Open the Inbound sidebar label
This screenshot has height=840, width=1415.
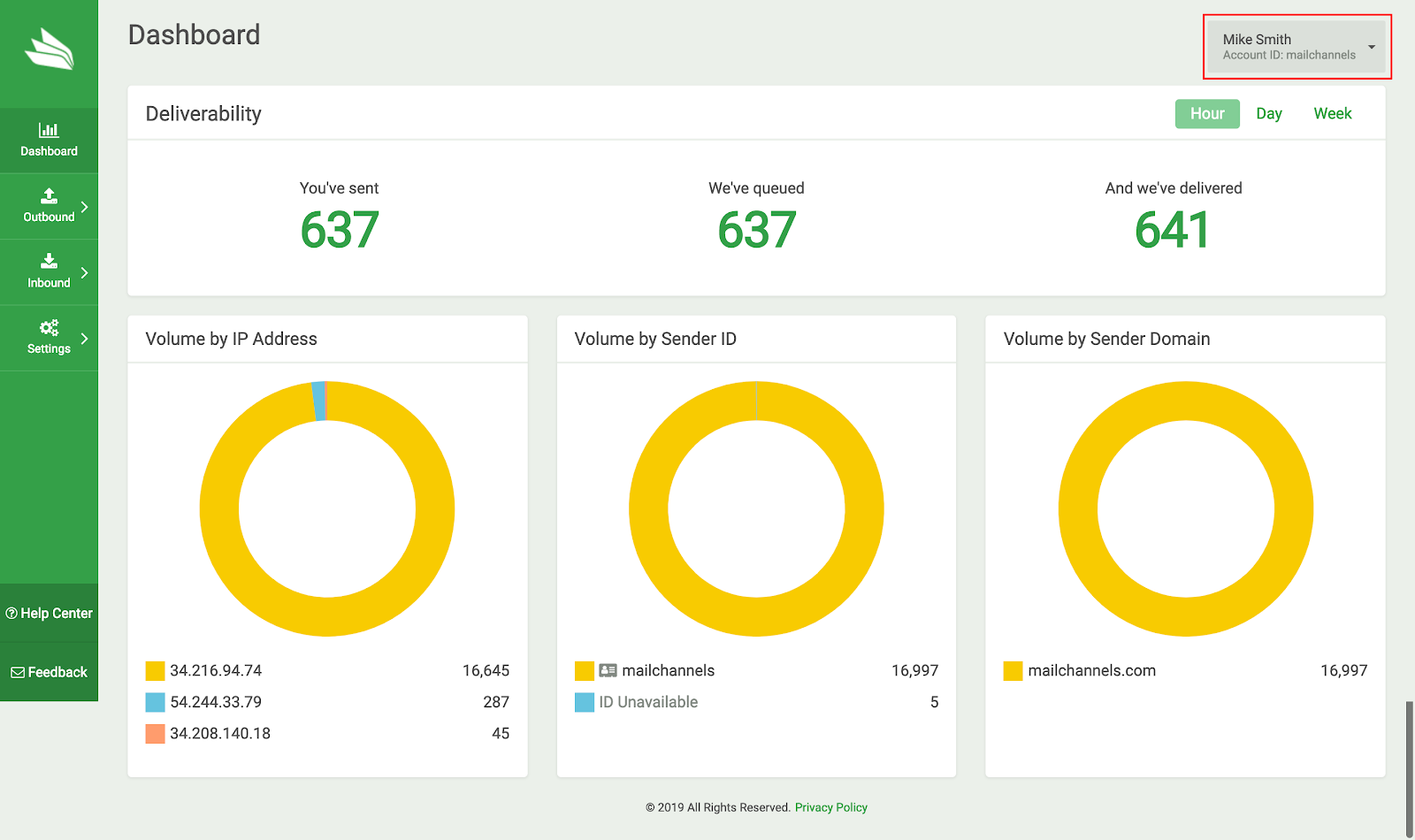tap(49, 283)
